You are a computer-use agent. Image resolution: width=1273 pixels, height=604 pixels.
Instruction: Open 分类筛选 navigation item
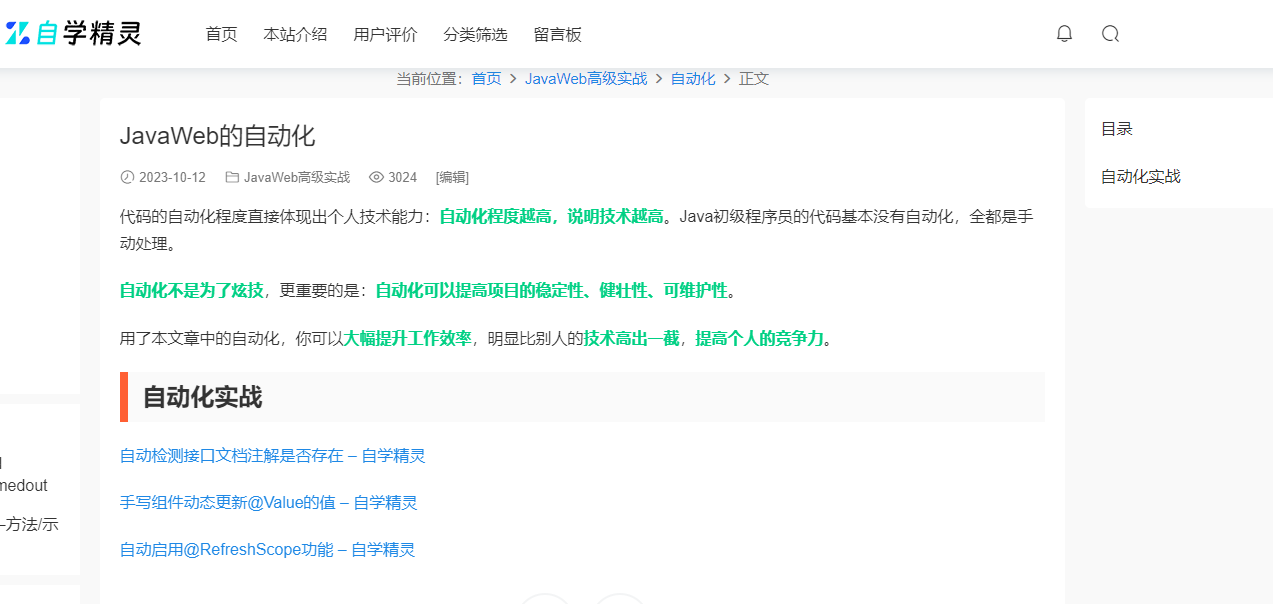pos(475,34)
